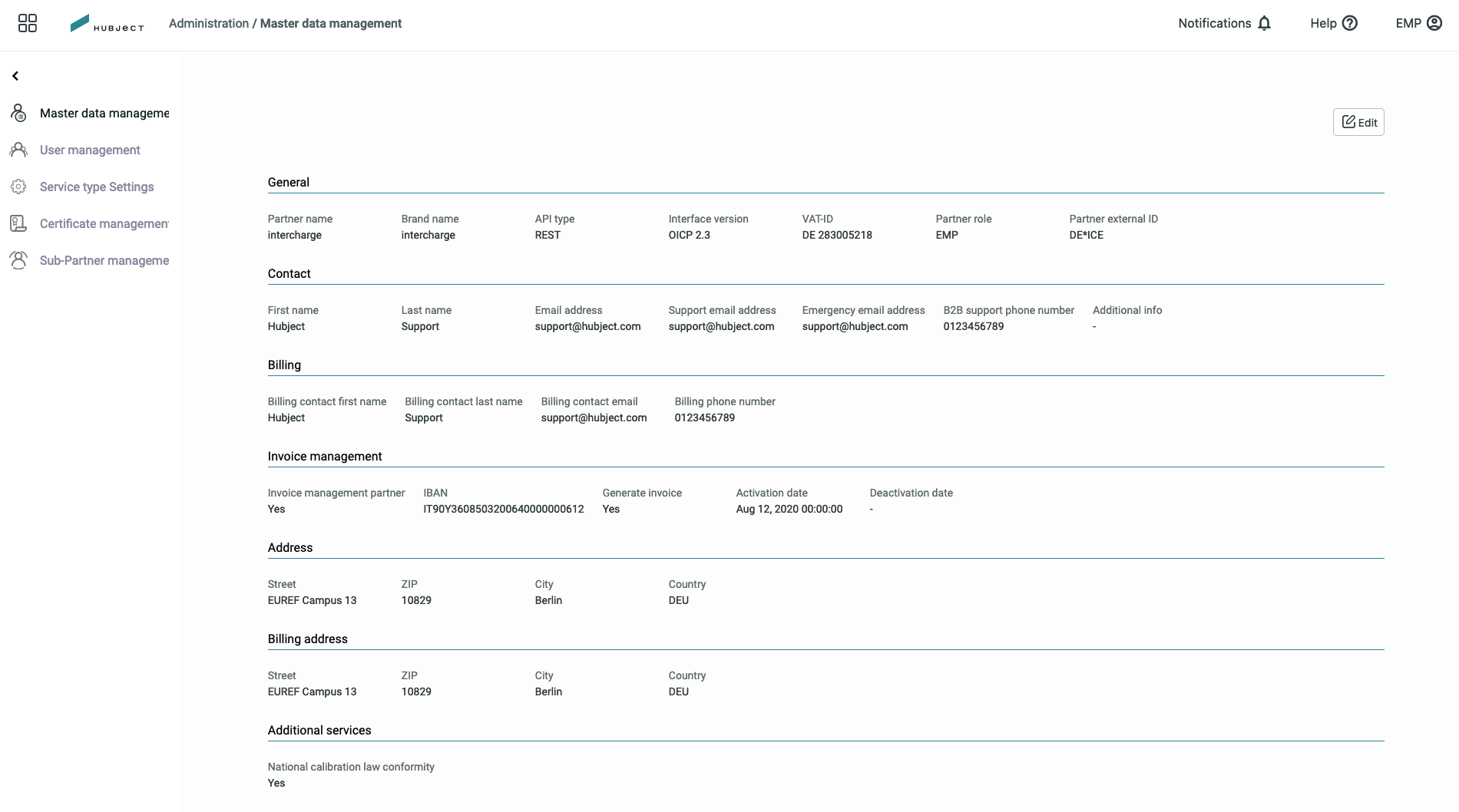Click the Certificate management icon
Image resolution: width=1459 pixels, height=812 pixels.
click(18, 223)
